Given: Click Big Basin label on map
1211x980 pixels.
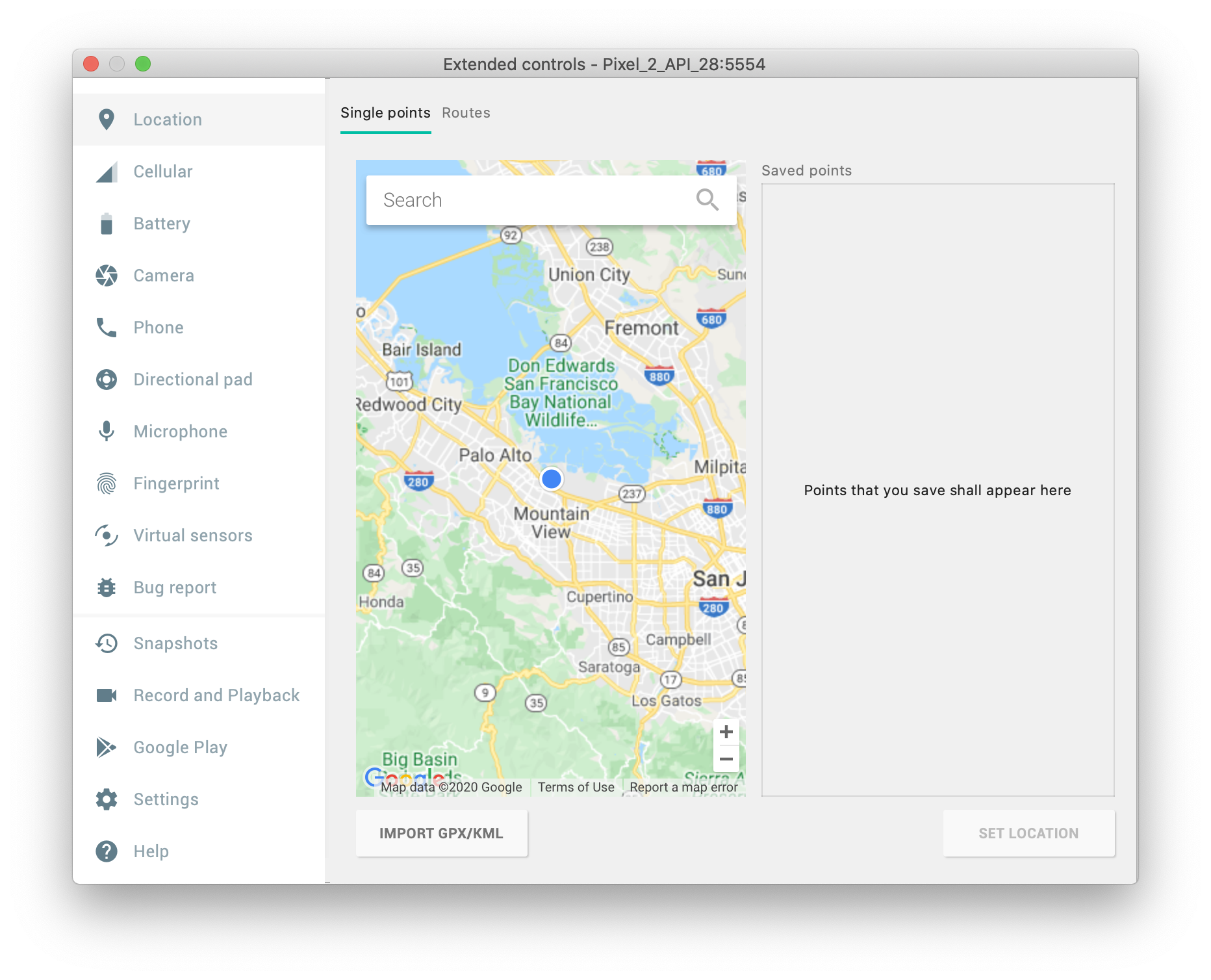Looking at the screenshot, I should 420,759.
